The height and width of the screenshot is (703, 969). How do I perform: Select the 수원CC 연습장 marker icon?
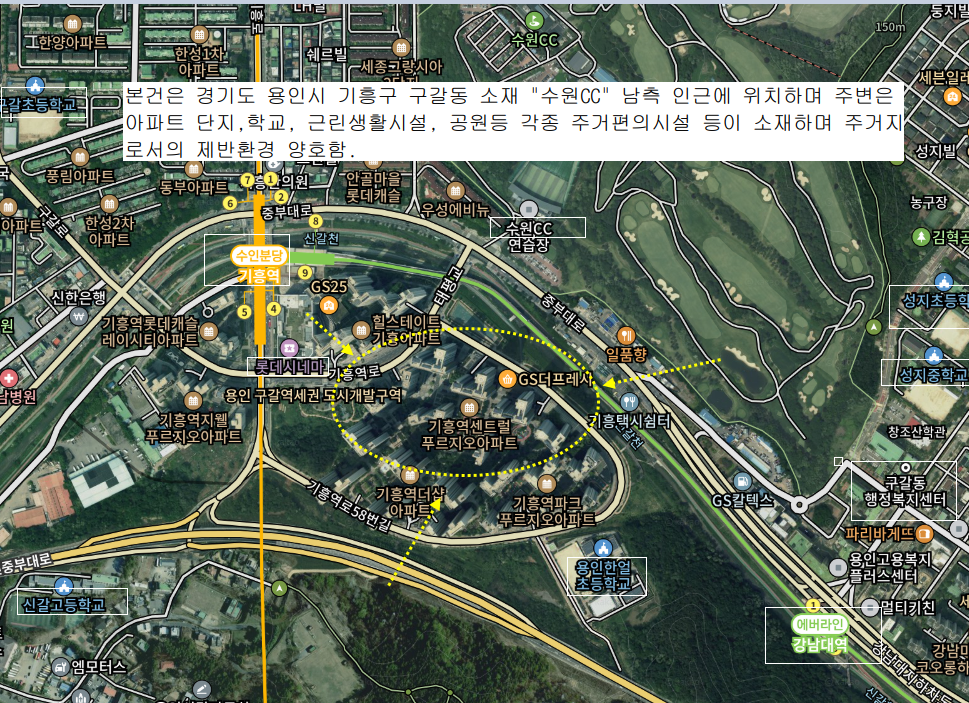pos(528,209)
